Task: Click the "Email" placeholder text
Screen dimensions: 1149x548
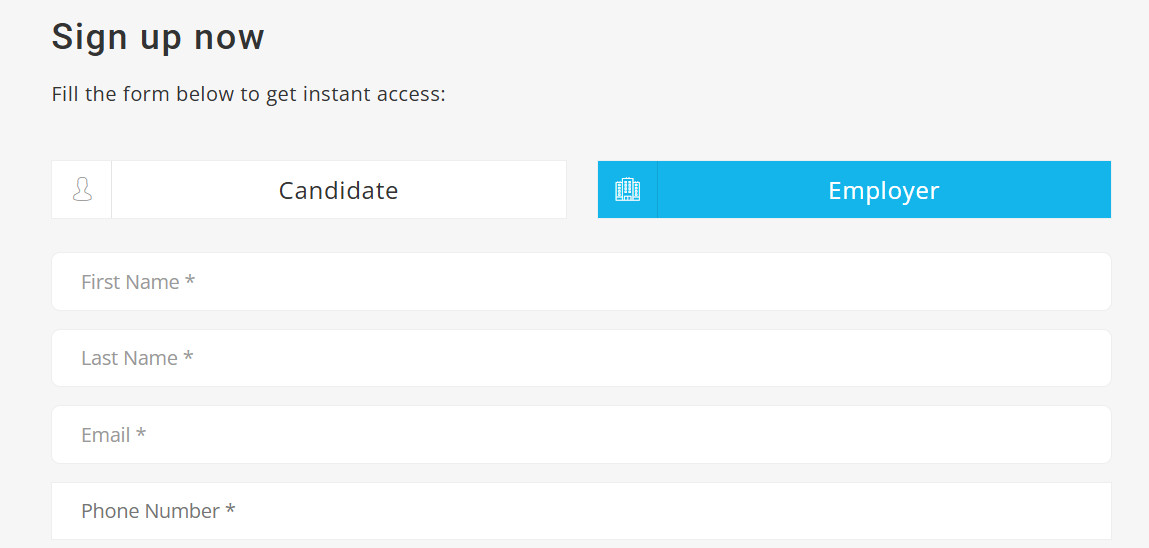Action: point(106,435)
